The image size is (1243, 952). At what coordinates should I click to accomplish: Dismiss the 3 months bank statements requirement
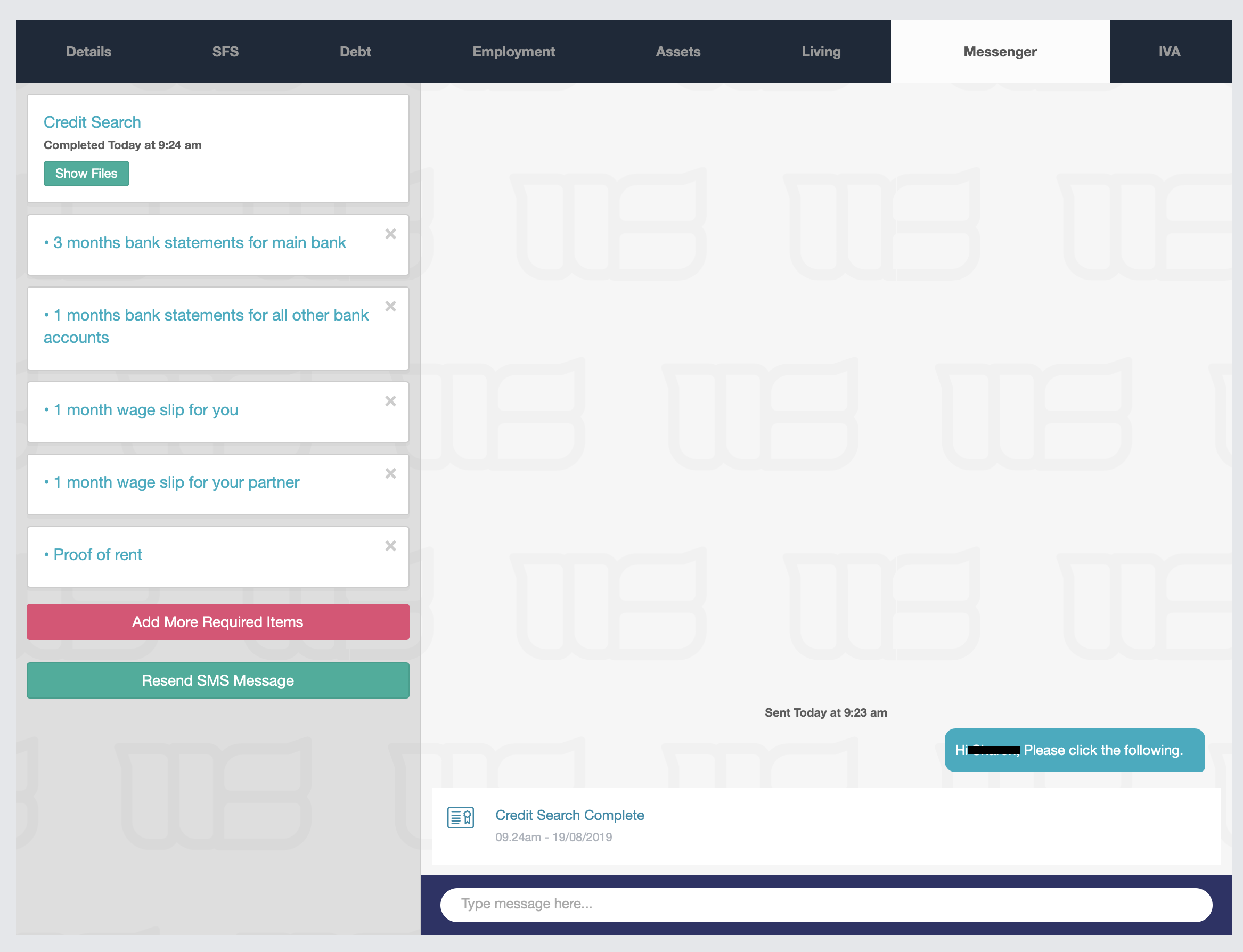390,234
